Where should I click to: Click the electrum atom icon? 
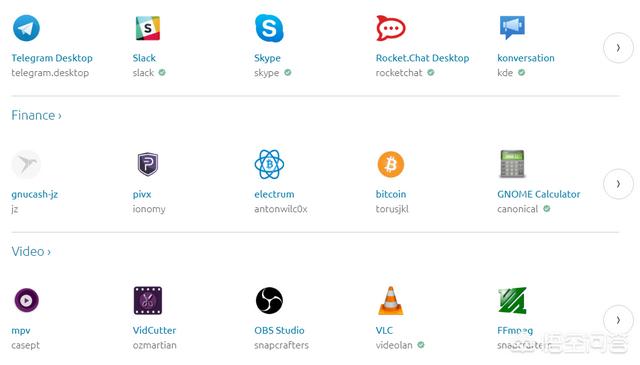tap(269, 164)
